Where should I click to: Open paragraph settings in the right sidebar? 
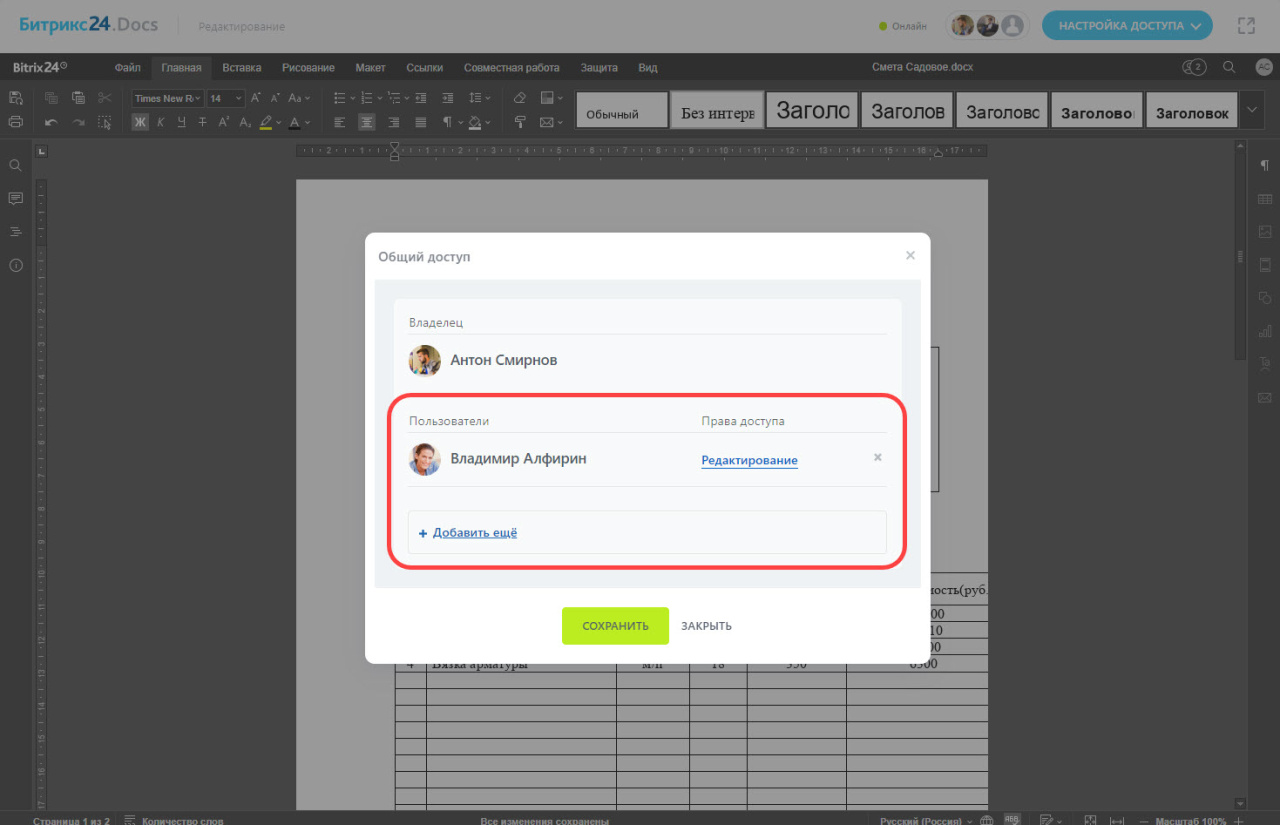[x=1264, y=165]
